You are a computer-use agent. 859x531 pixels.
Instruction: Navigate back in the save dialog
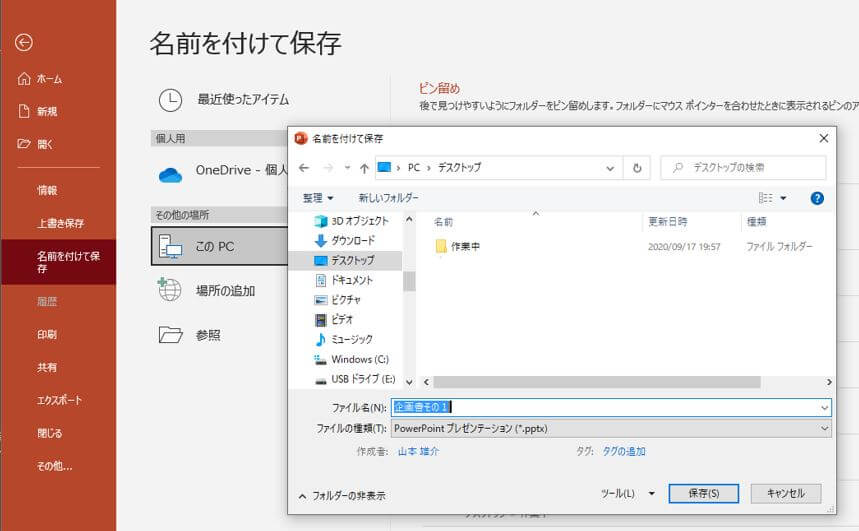click(304, 168)
